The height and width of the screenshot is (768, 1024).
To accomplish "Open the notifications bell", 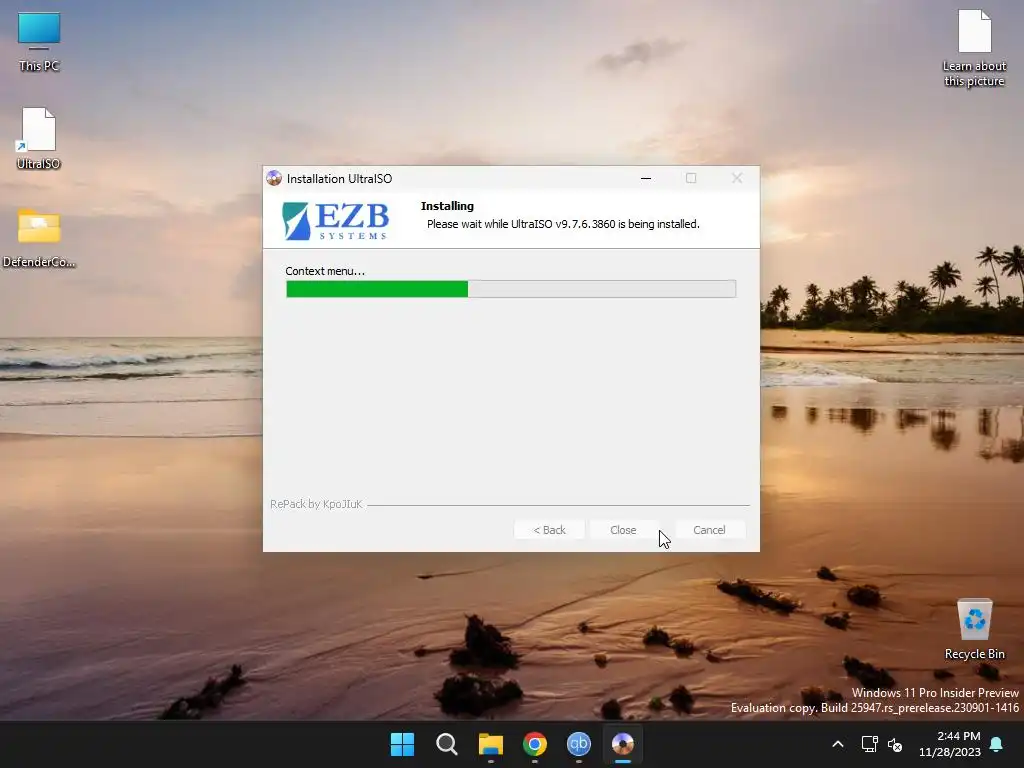I will point(997,744).
